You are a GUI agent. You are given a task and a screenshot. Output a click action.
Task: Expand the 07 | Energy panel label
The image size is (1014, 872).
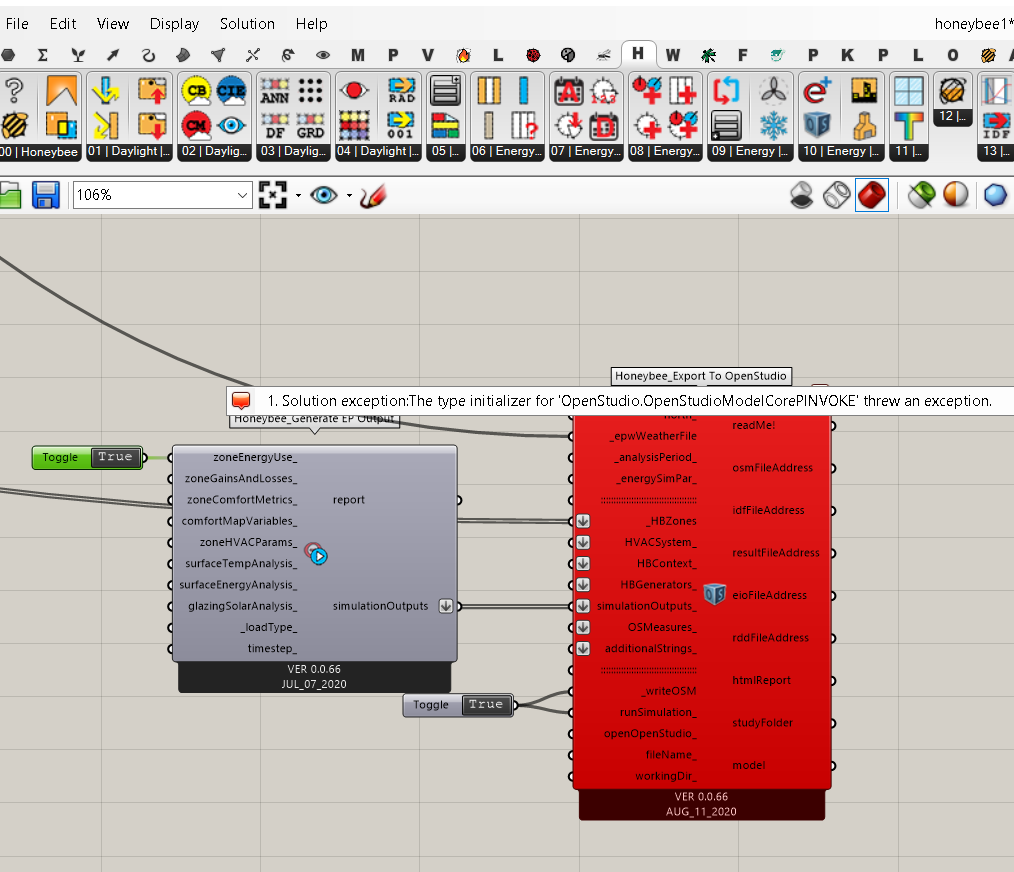click(586, 151)
